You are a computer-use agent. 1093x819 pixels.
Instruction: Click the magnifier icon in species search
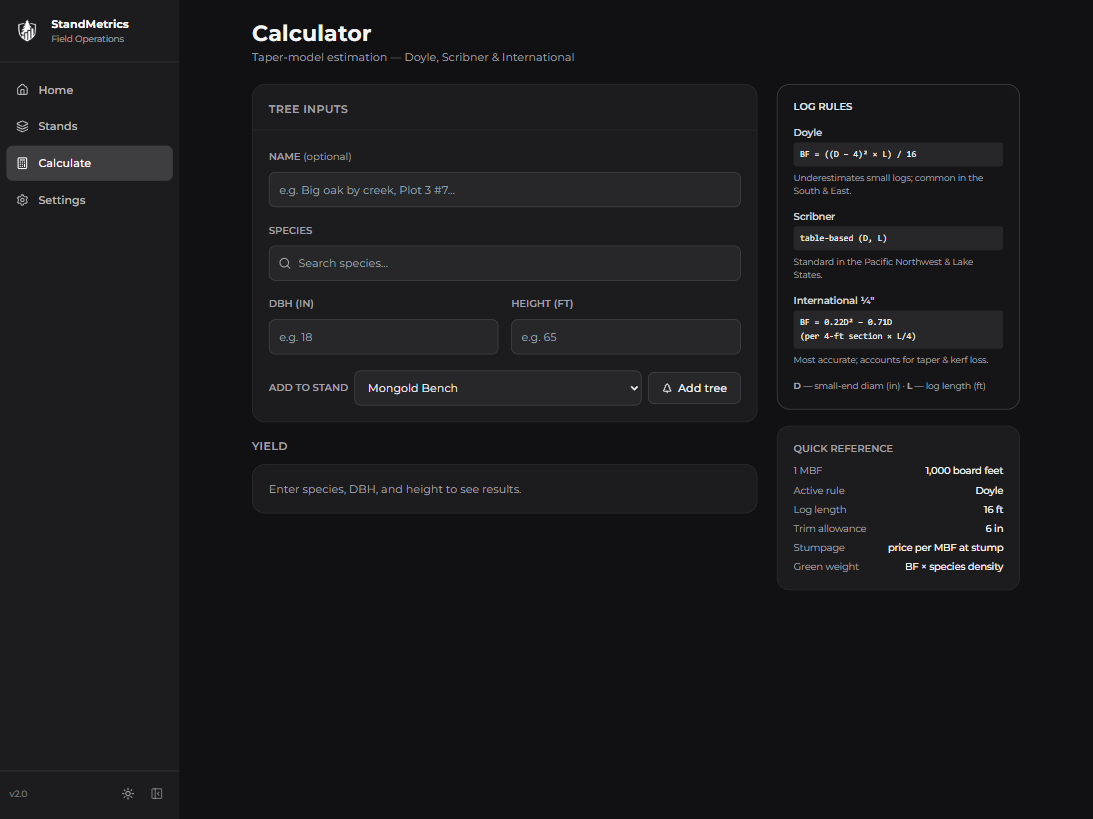tap(285, 263)
